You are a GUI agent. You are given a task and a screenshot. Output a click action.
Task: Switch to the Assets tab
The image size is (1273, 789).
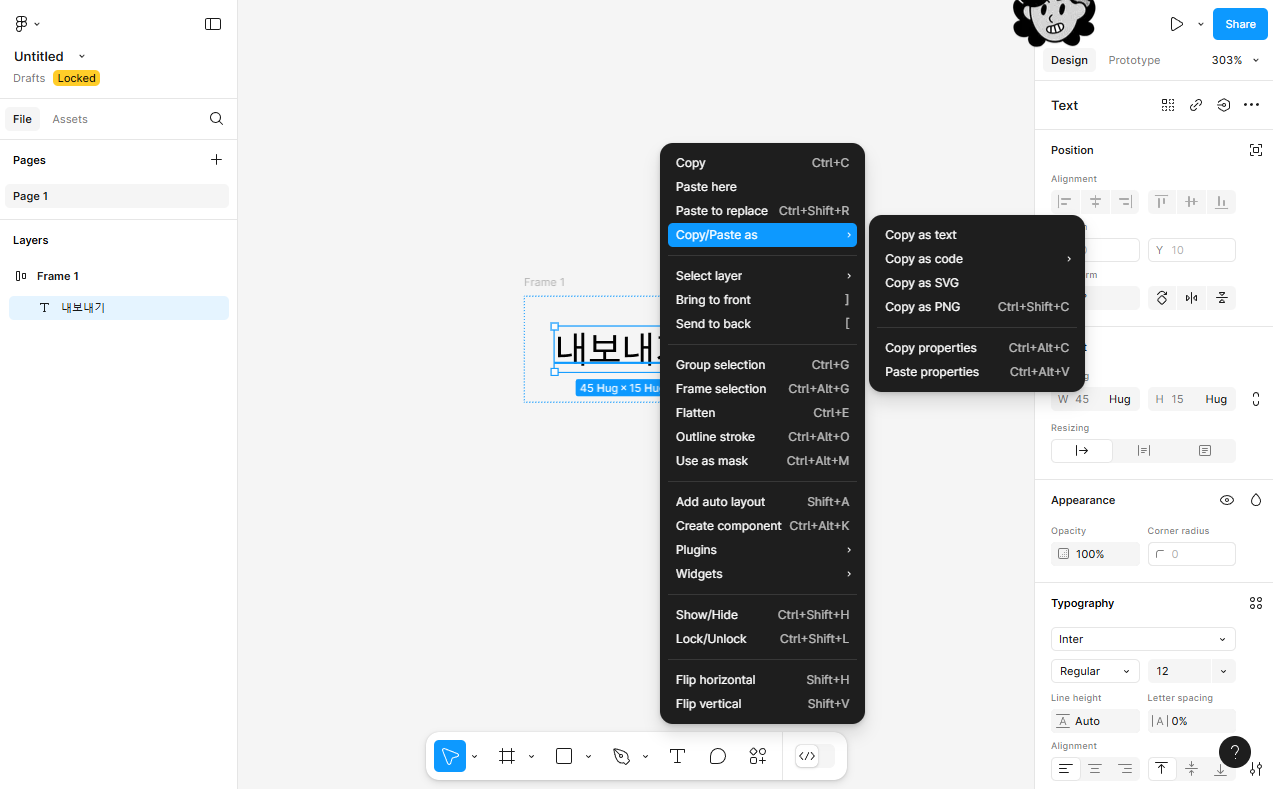coord(70,119)
